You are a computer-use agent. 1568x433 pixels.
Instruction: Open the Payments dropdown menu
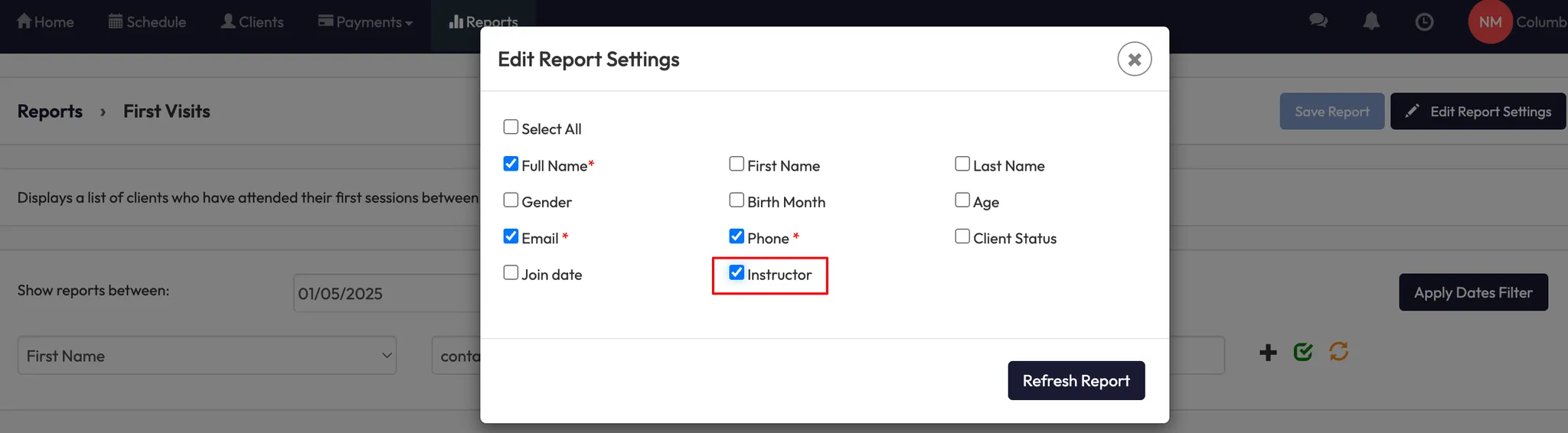tap(366, 22)
